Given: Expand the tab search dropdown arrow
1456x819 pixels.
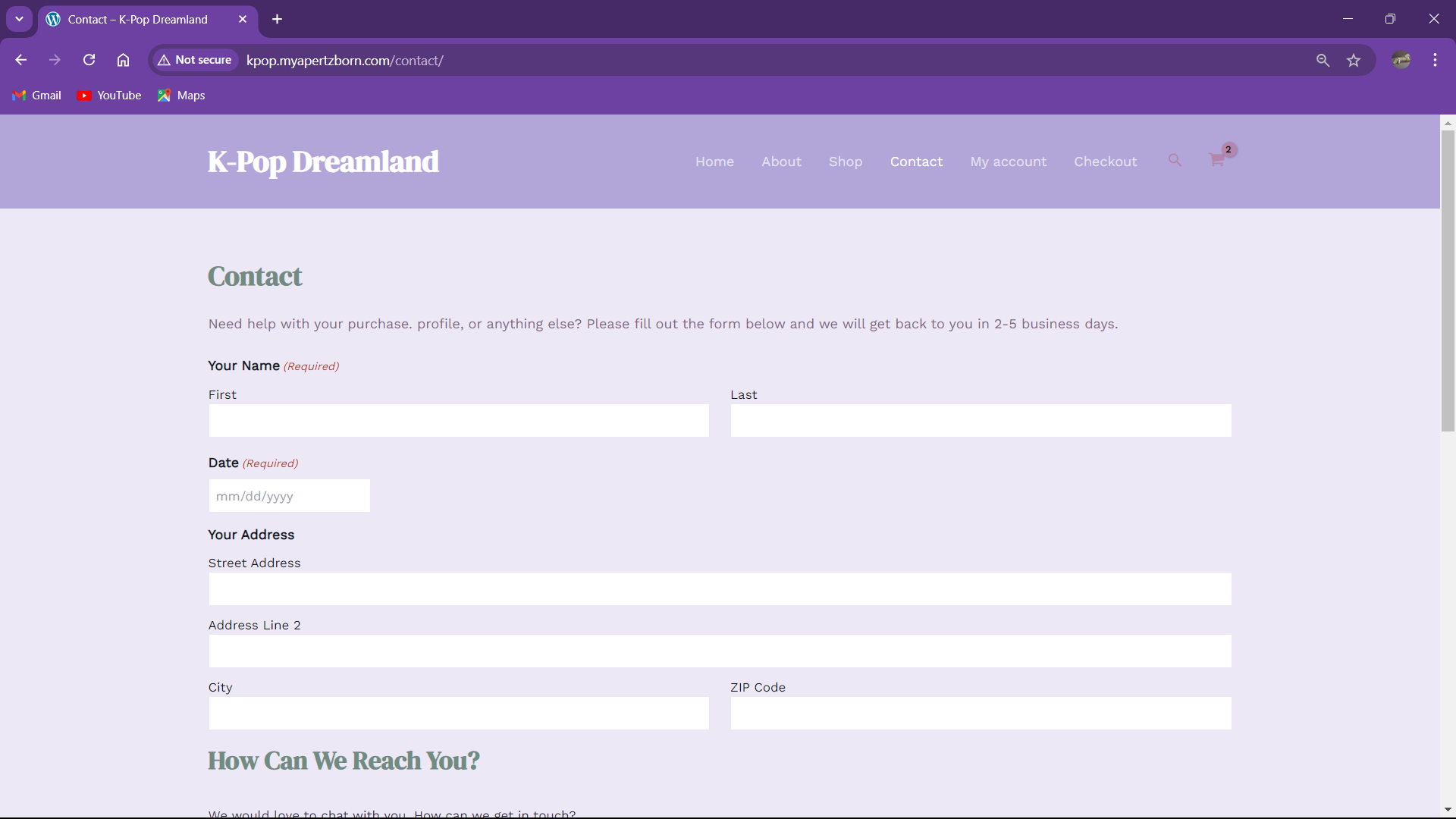Looking at the screenshot, I should (19, 19).
